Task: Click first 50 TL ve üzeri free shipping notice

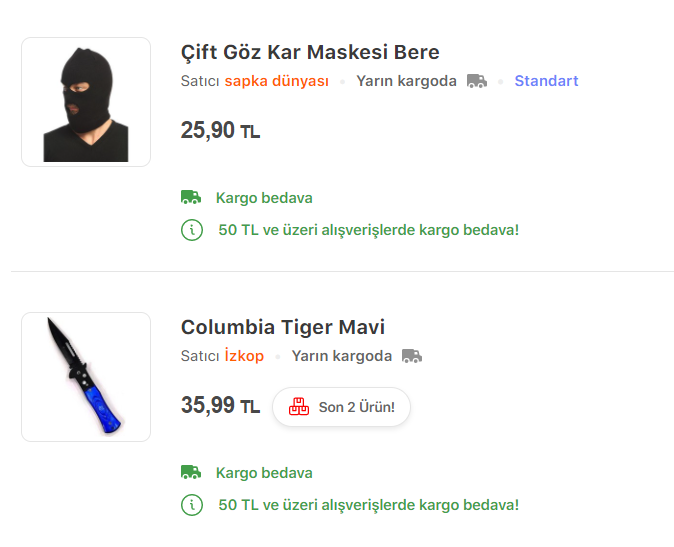Action: (368, 230)
